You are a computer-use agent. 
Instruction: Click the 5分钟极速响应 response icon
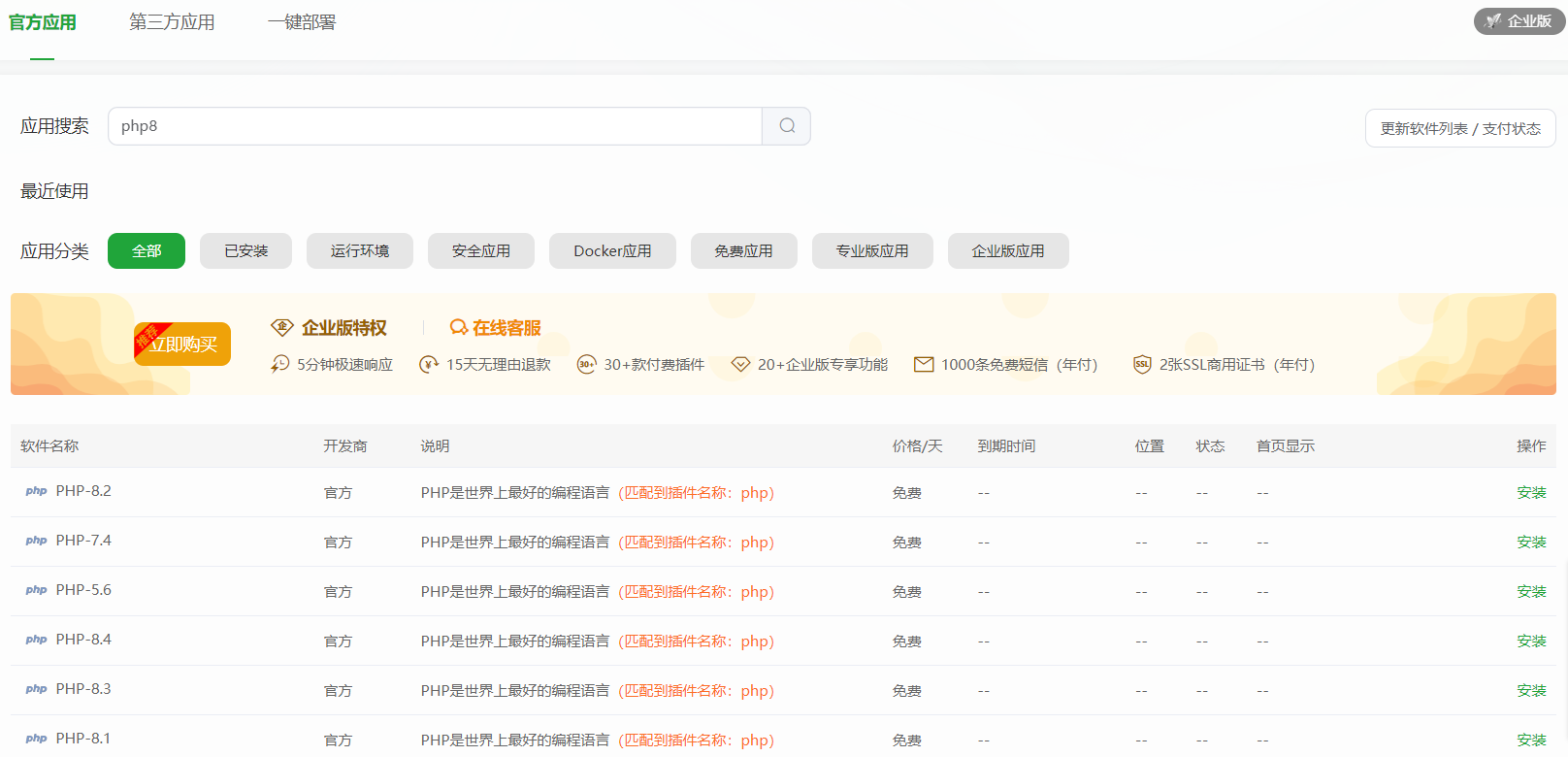pos(280,365)
